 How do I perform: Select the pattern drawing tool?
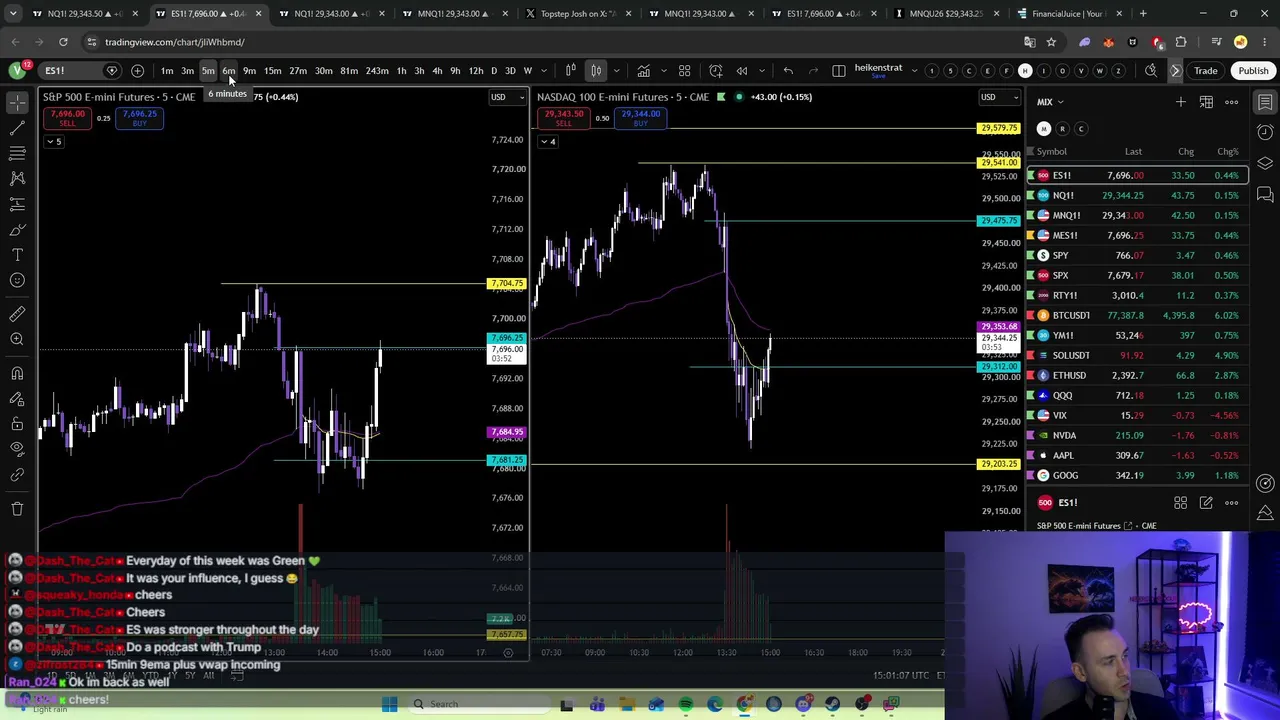(17, 178)
